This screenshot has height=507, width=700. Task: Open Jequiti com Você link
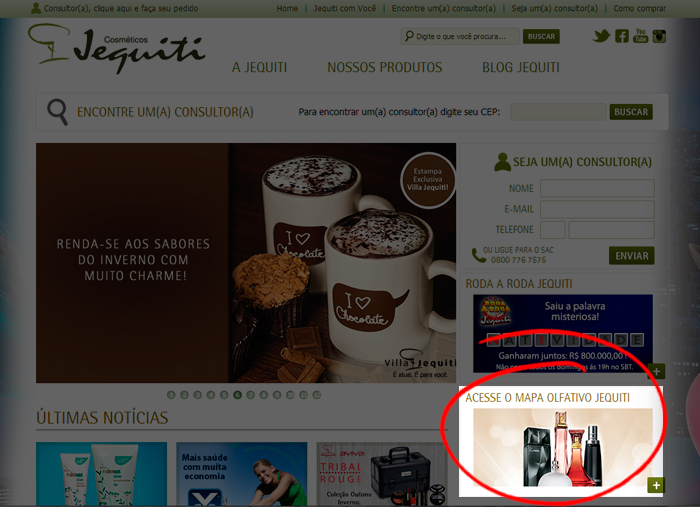(345, 8)
